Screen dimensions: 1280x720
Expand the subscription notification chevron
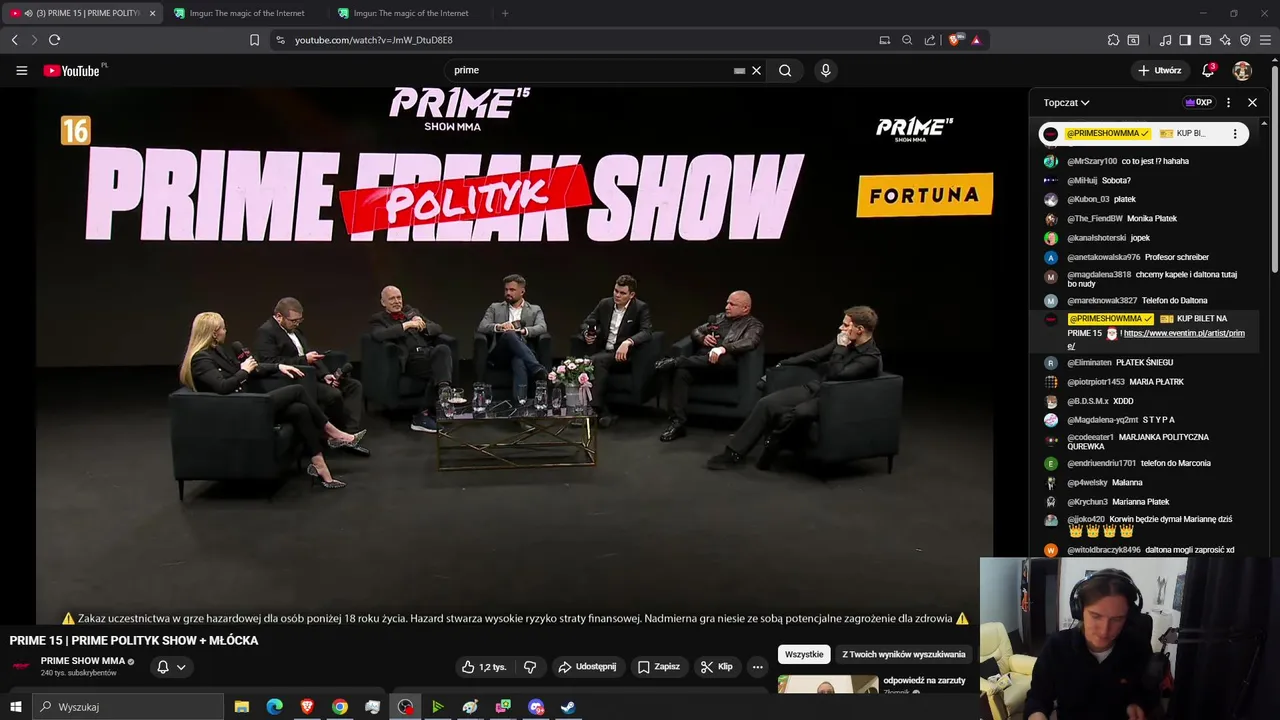[181, 667]
